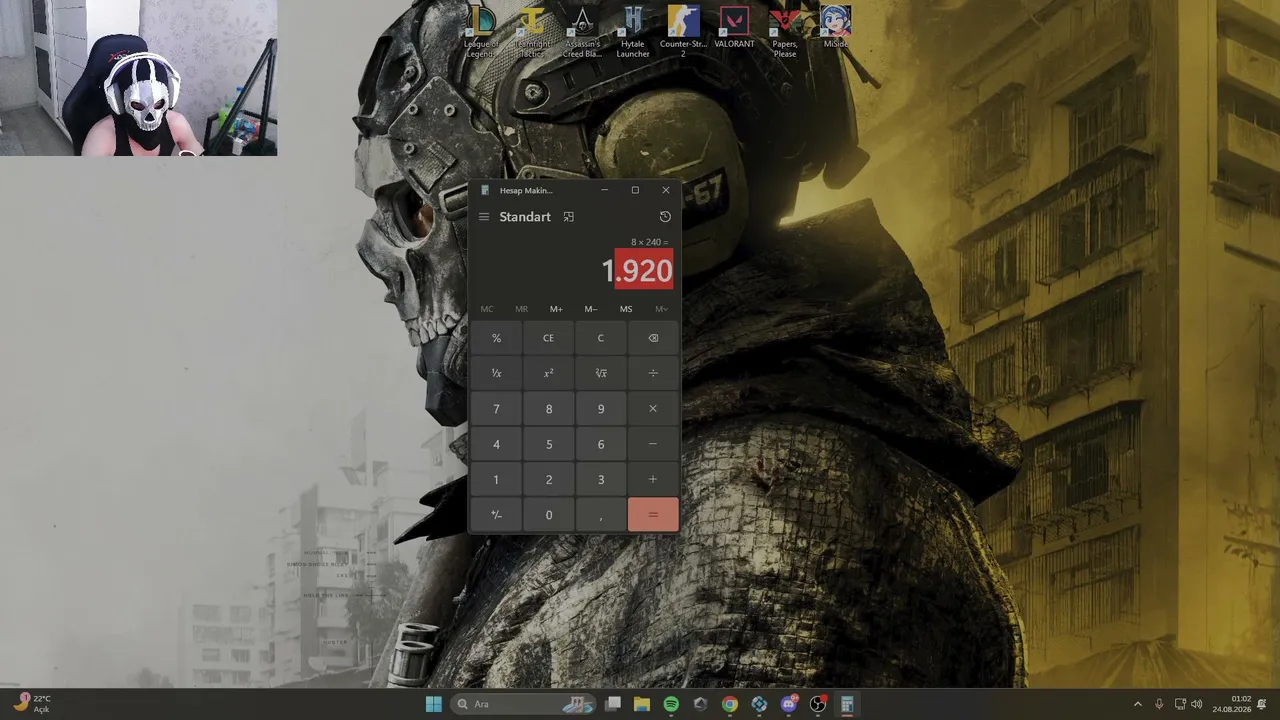The width and height of the screenshot is (1280, 720).
Task: Toggle the sign with the +/- button
Action: [496, 515]
